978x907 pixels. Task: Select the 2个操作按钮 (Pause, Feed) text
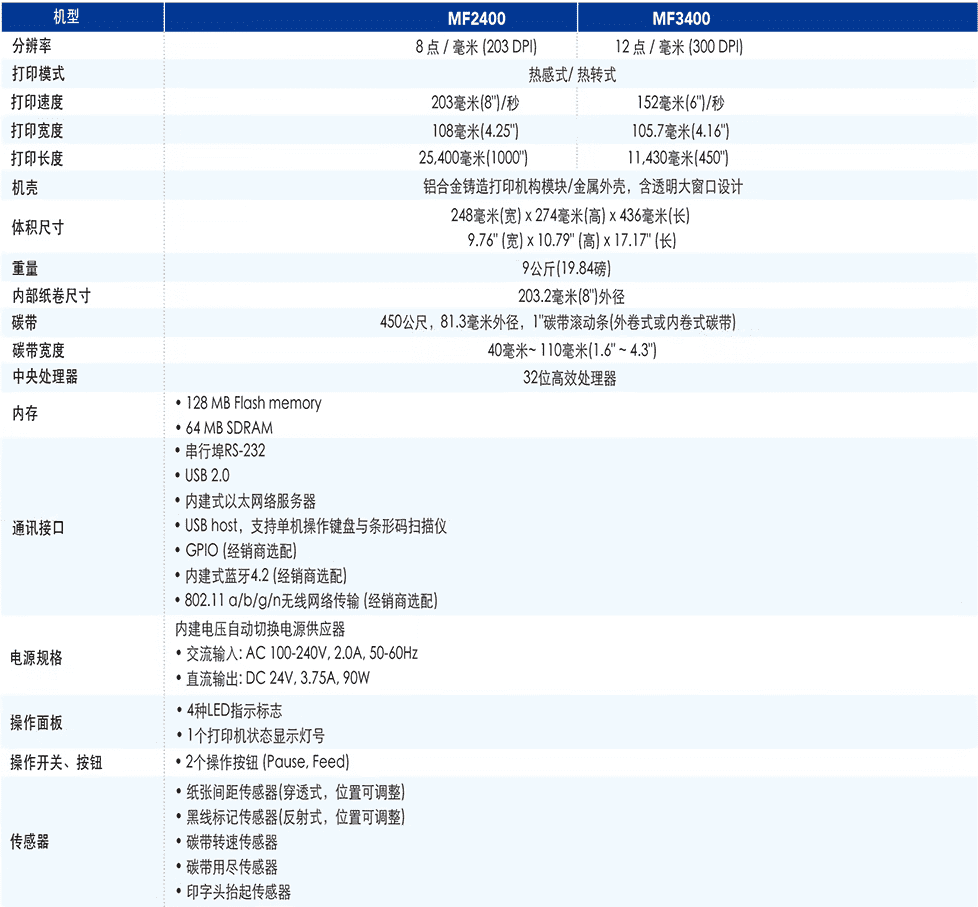pos(267,762)
